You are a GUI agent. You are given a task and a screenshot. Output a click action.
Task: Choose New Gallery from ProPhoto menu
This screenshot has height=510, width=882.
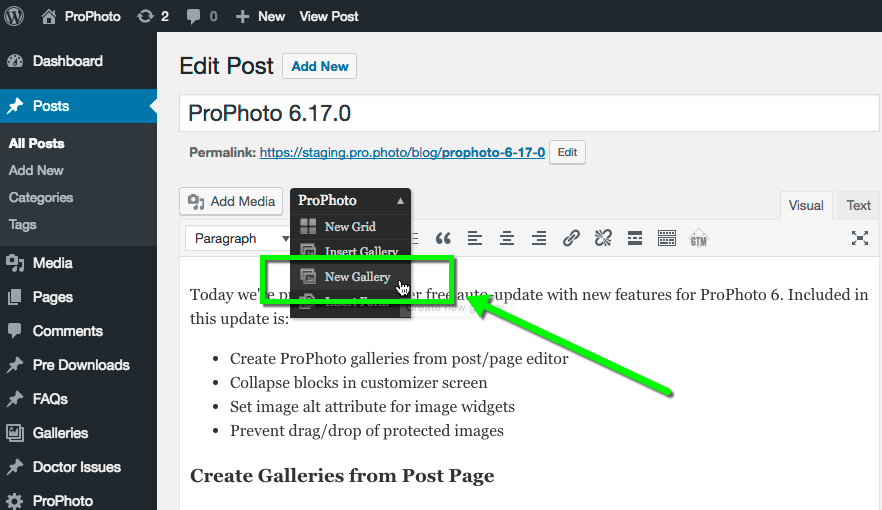pyautogui.click(x=350, y=276)
